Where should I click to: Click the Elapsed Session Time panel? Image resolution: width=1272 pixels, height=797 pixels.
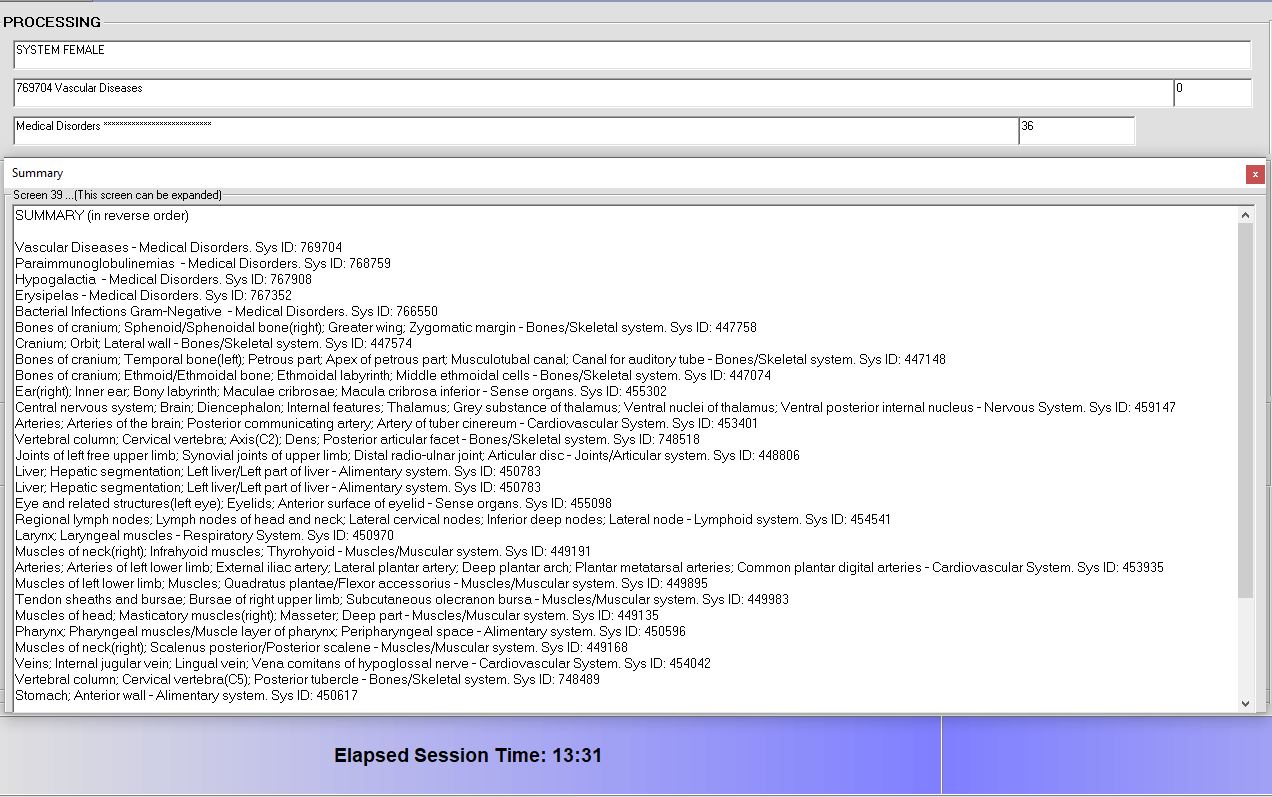(468, 755)
